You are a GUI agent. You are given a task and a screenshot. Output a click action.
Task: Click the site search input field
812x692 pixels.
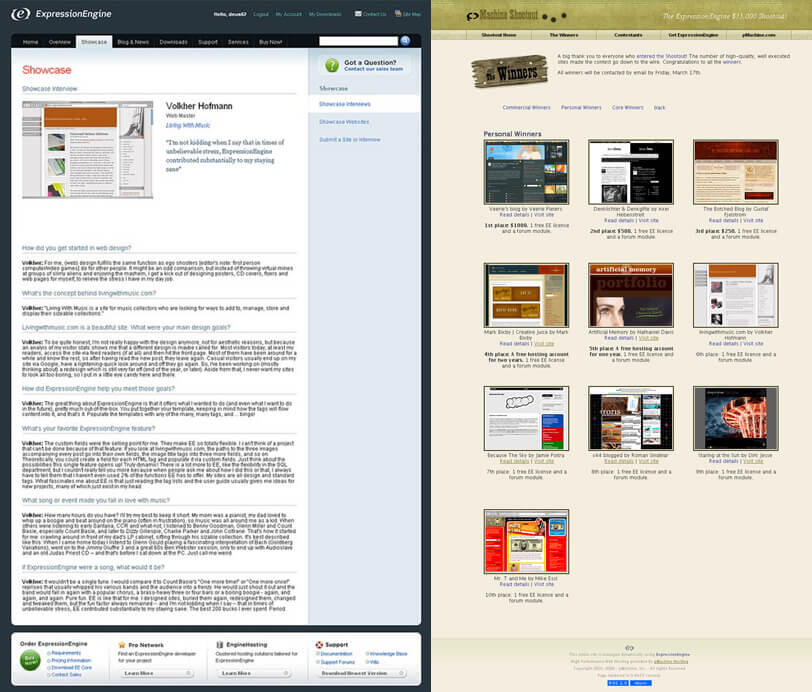click(x=357, y=41)
